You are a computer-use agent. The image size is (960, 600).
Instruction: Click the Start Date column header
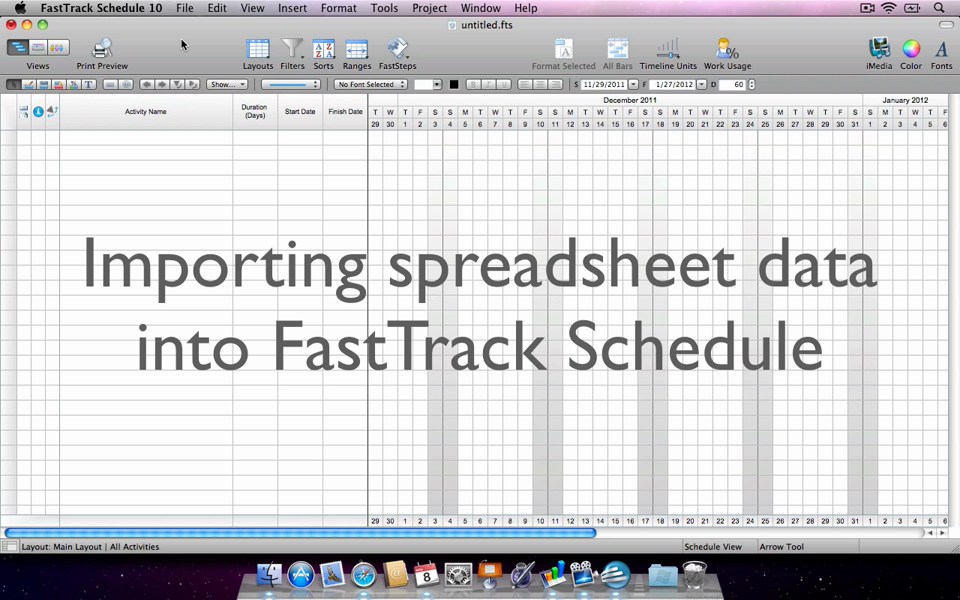click(x=300, y=111)
